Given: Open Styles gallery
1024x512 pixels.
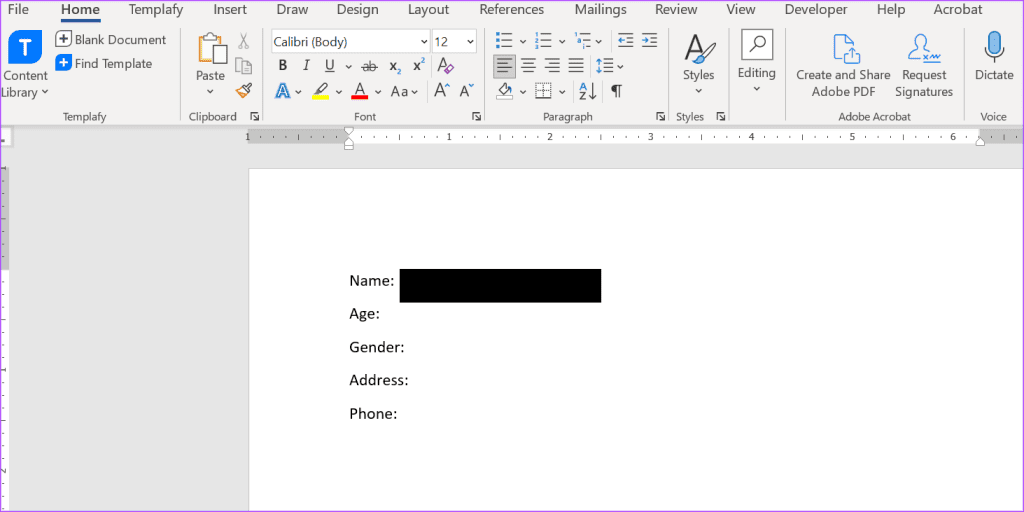Looking at the screenshot, I should tap(699, 64).
